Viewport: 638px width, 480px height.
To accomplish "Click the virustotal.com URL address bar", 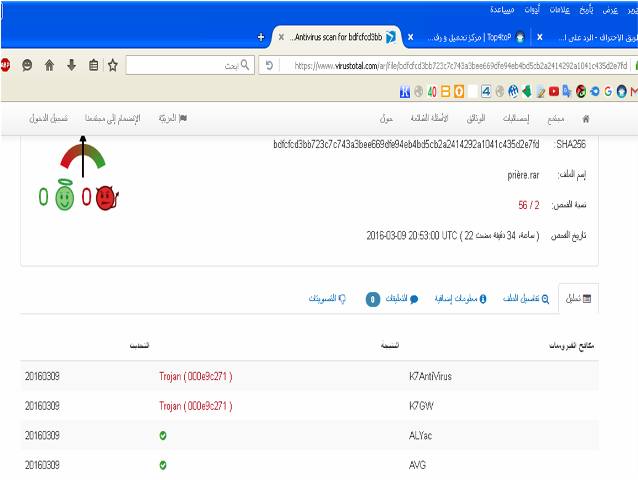I will 450,65.
